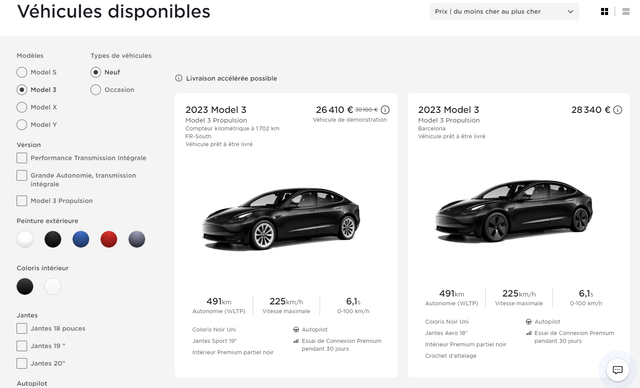Select the Model S radio option

(22, 72)
